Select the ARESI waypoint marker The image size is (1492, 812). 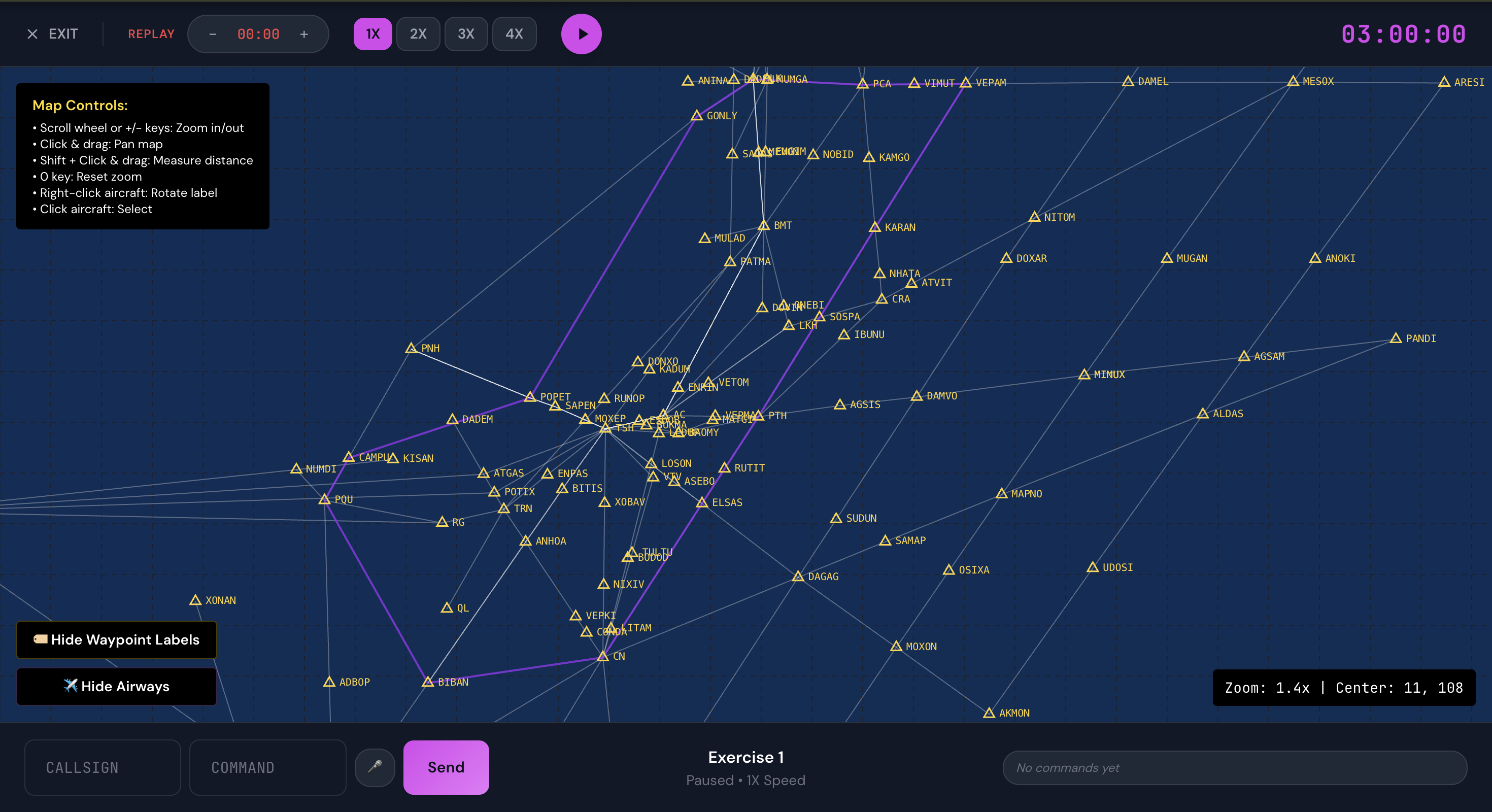pyautogui.click(x=1444, y=82)
